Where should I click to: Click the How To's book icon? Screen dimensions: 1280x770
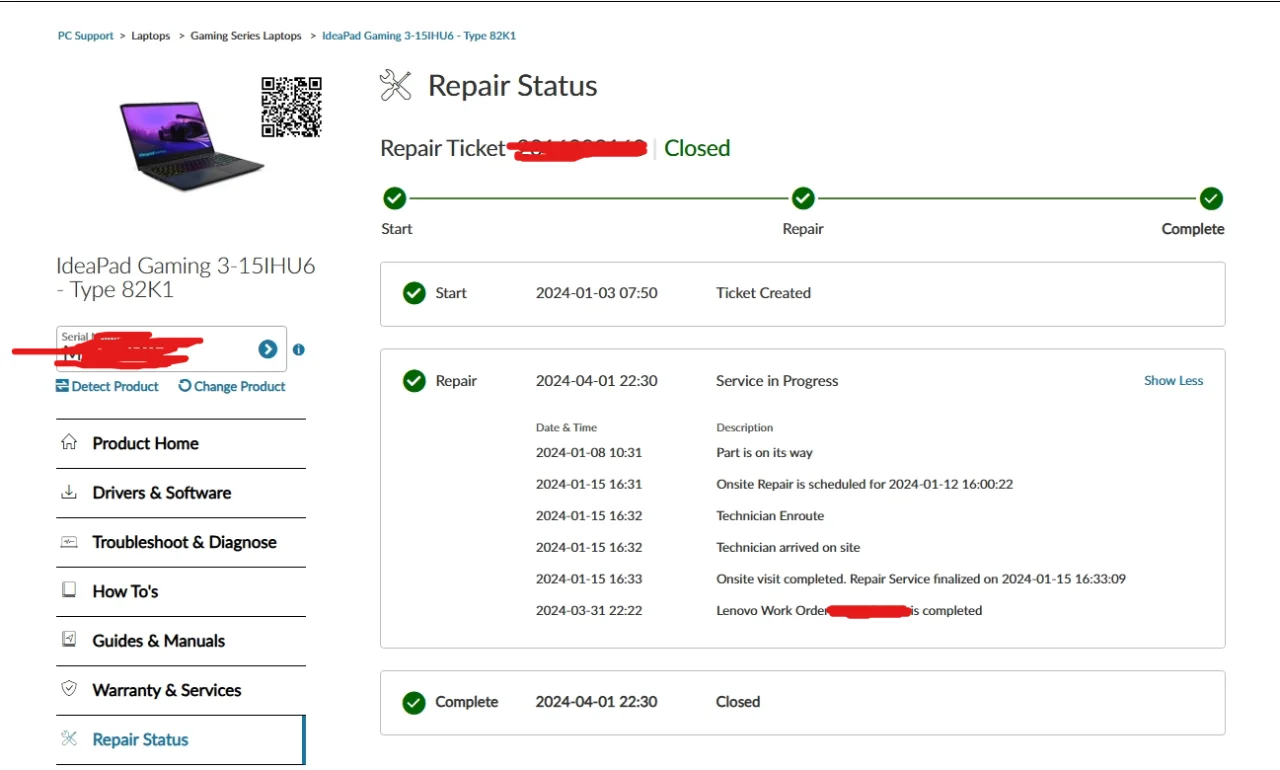pyautogui.click(x=69, y=590)
